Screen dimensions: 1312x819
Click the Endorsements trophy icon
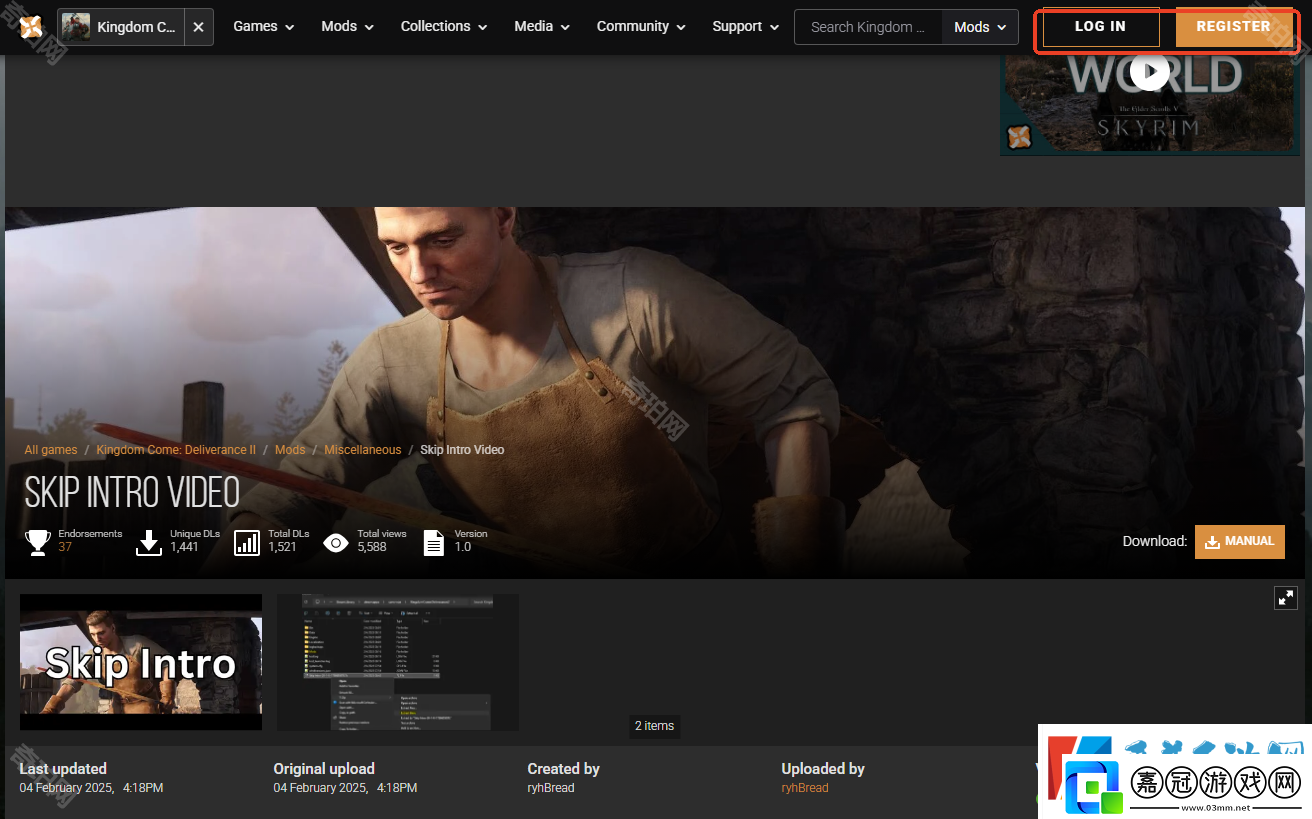point(38,542)
